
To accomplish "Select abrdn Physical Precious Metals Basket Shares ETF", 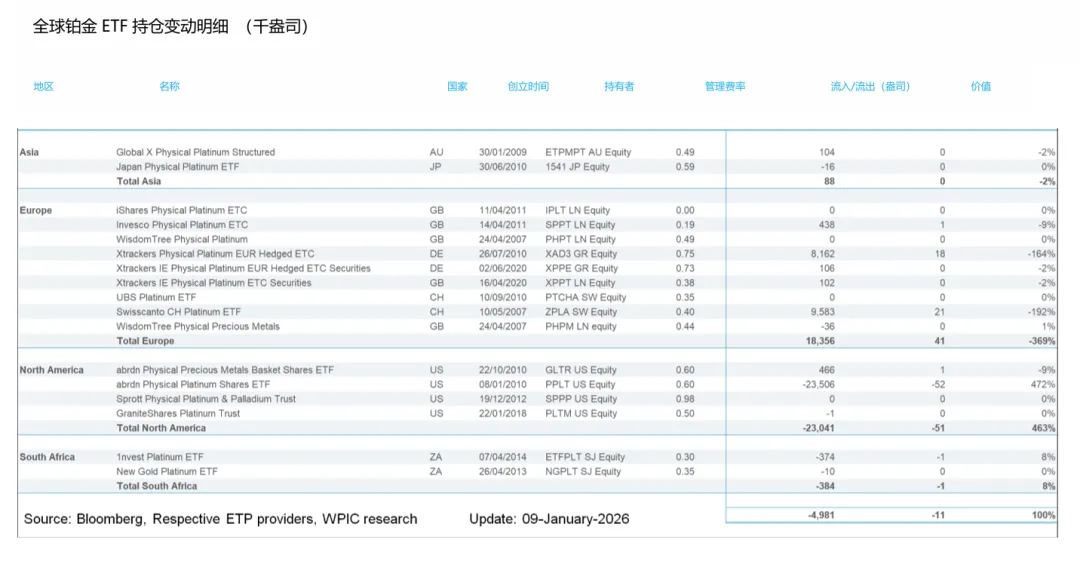I will pos(225,370).
